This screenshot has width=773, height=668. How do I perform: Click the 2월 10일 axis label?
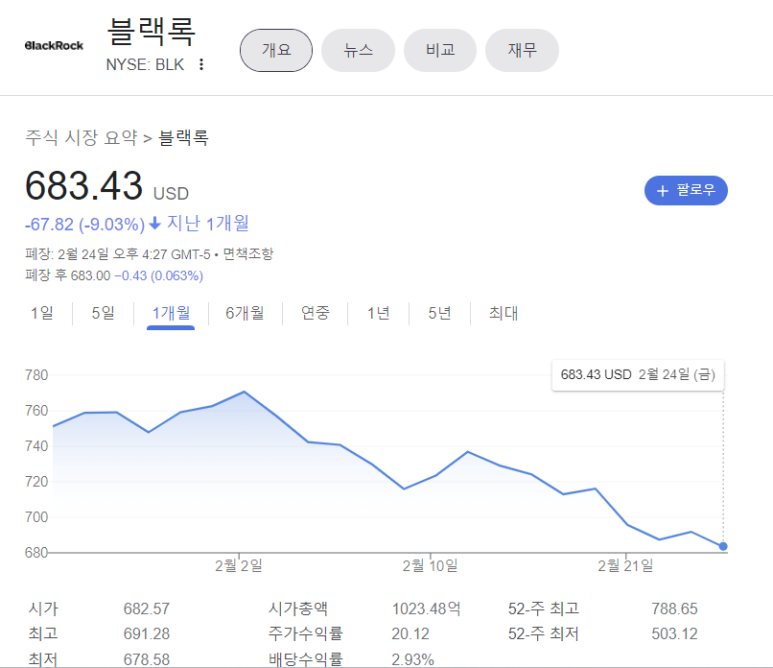coord(430,565)
